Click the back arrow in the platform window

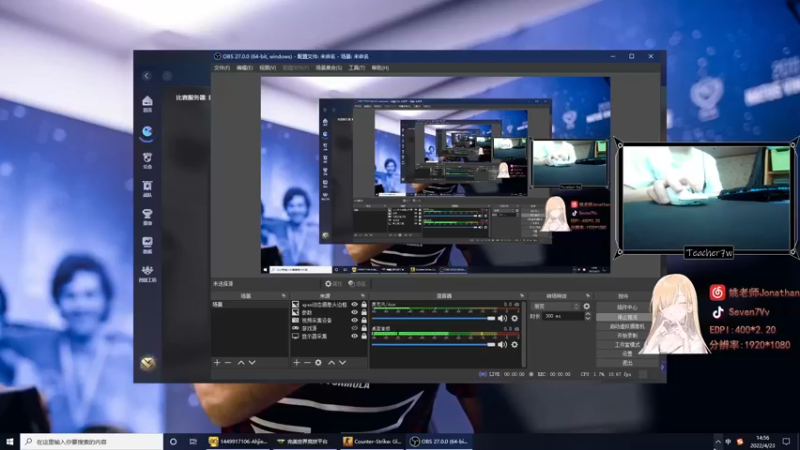click(x=147, y=76)
